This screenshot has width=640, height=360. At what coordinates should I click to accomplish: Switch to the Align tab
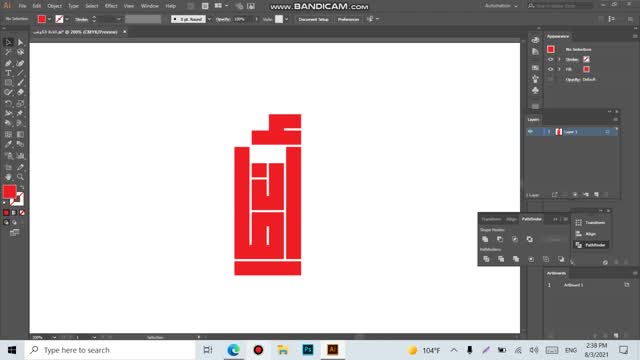[511, 219]
